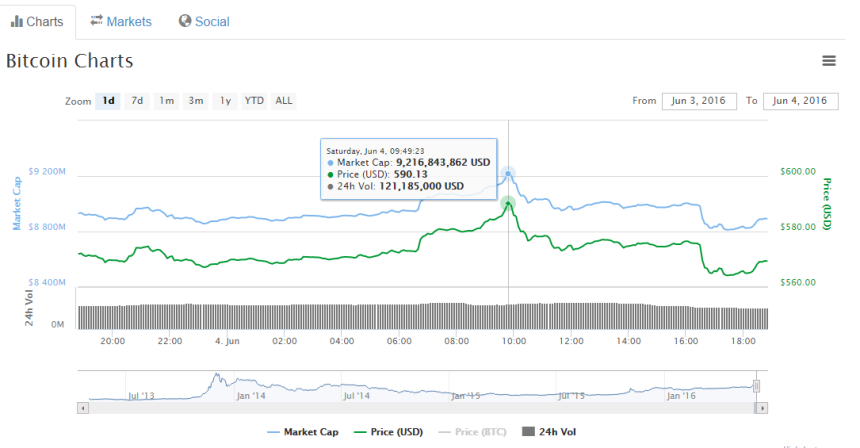Click the navigator scroll left arrow
The width and height of the screenshot is (860, 448).
click(82, 408)
